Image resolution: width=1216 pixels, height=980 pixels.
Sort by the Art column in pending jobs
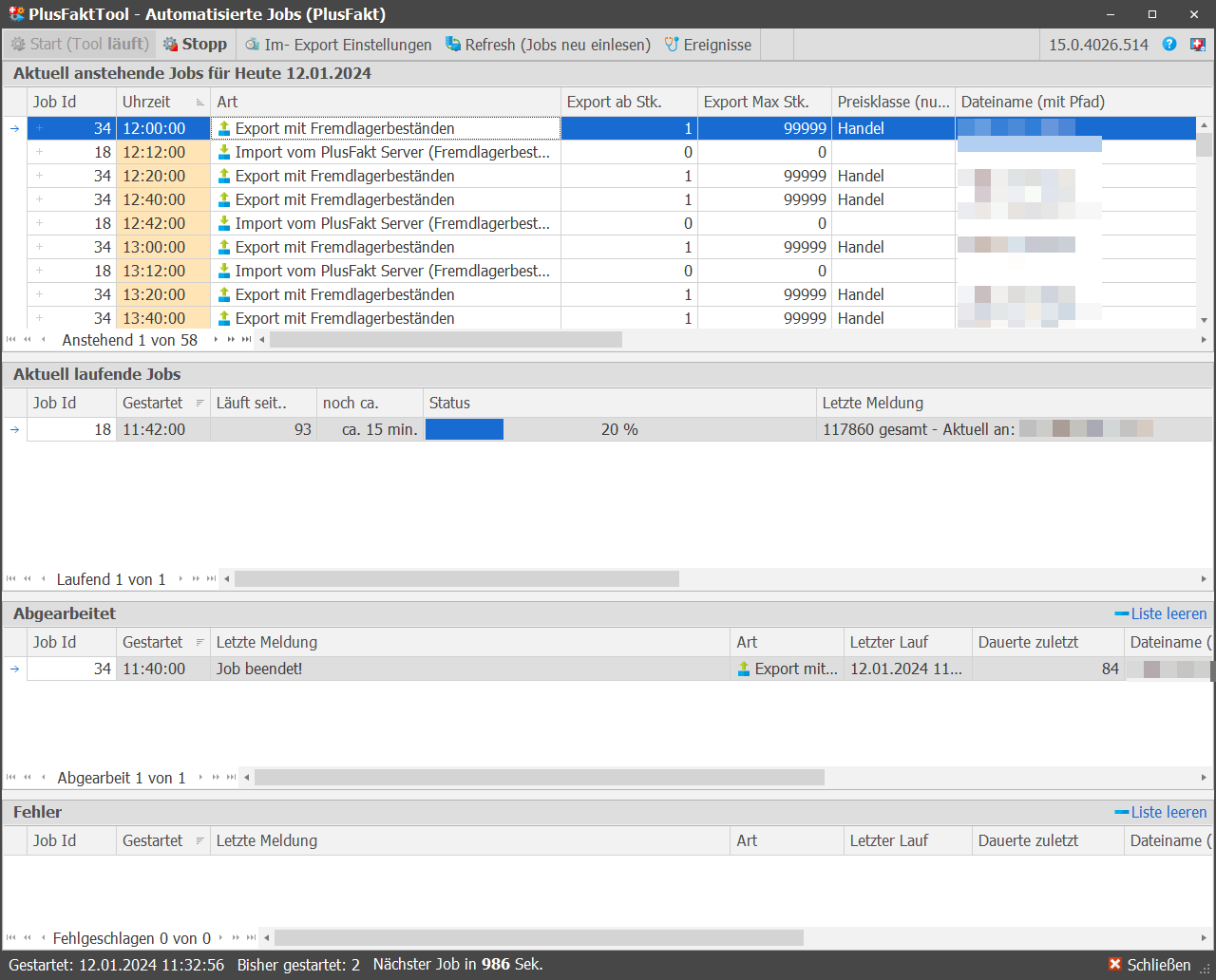click(x=386, y=102)
